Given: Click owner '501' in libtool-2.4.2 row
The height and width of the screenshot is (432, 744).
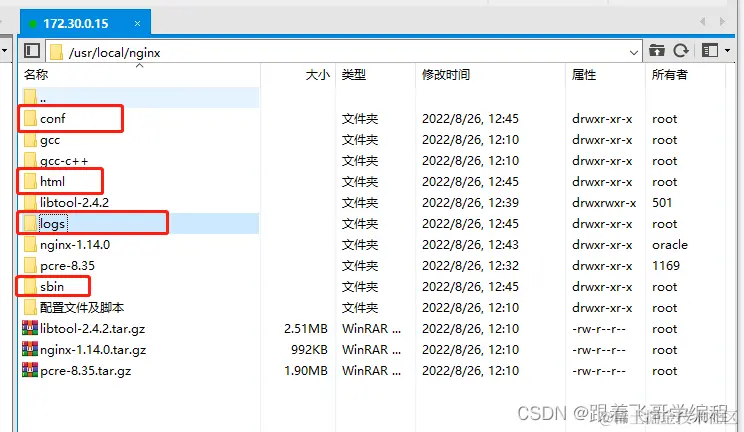Looking at the screenshot, I should [x=662, y=203].
